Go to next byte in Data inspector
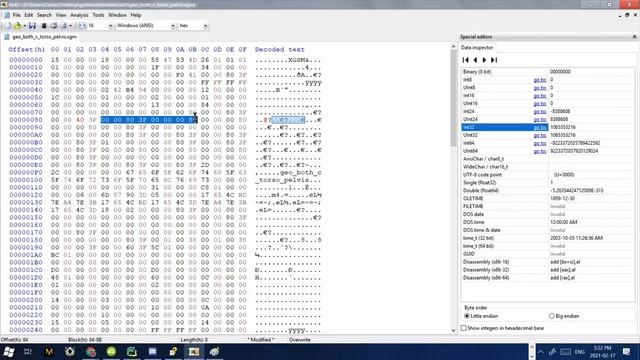Image resolution: width=640 pixels, height=360 pixels. tap(484, 60)
